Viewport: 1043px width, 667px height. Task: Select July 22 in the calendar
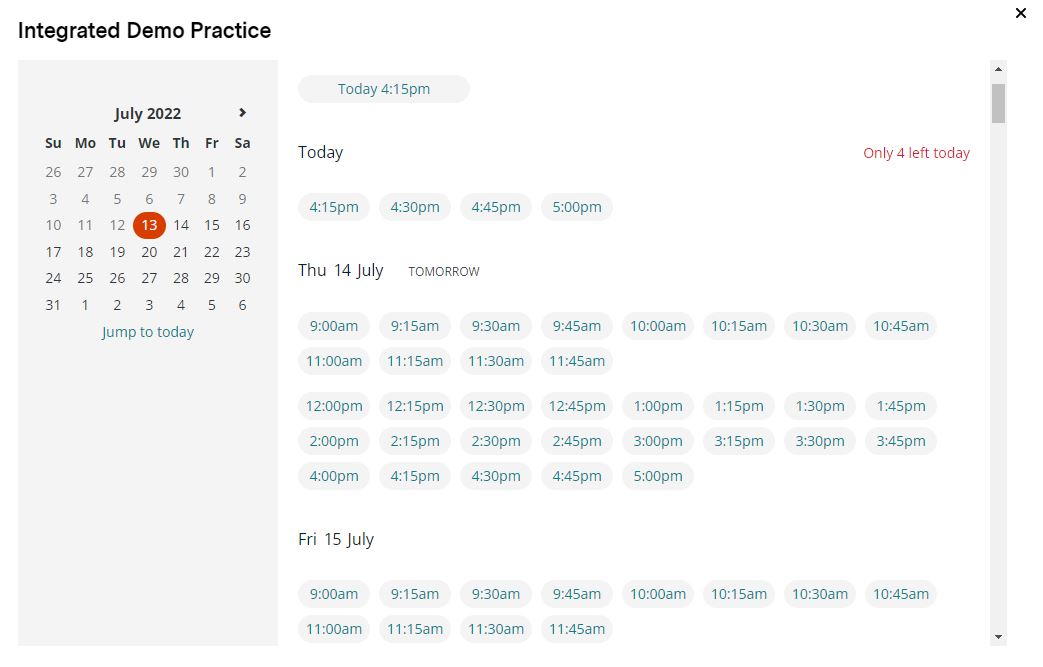(x=212, y=252)
